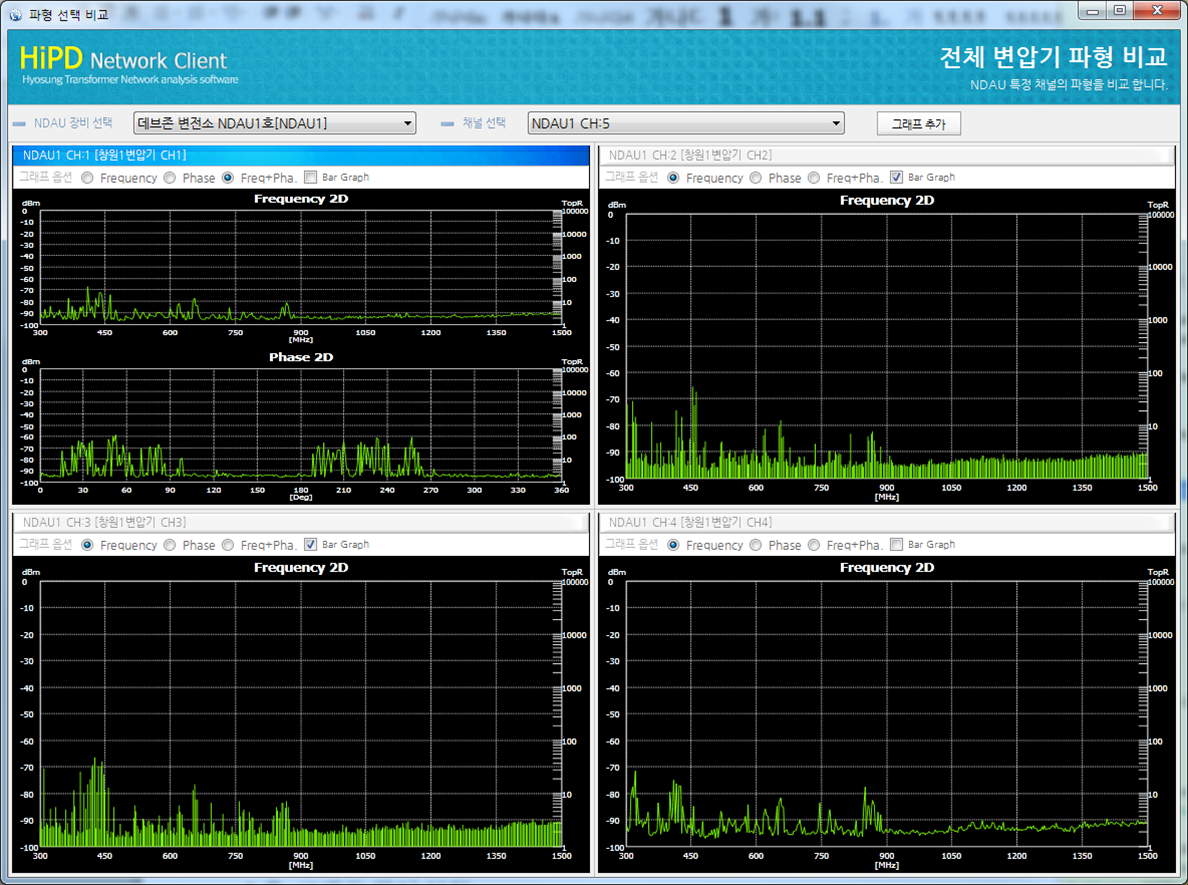Click the Frequency 2D graph in CH:1 panel
The width and height of the screenshot is (1188, 885).
(x=301, y=267)
